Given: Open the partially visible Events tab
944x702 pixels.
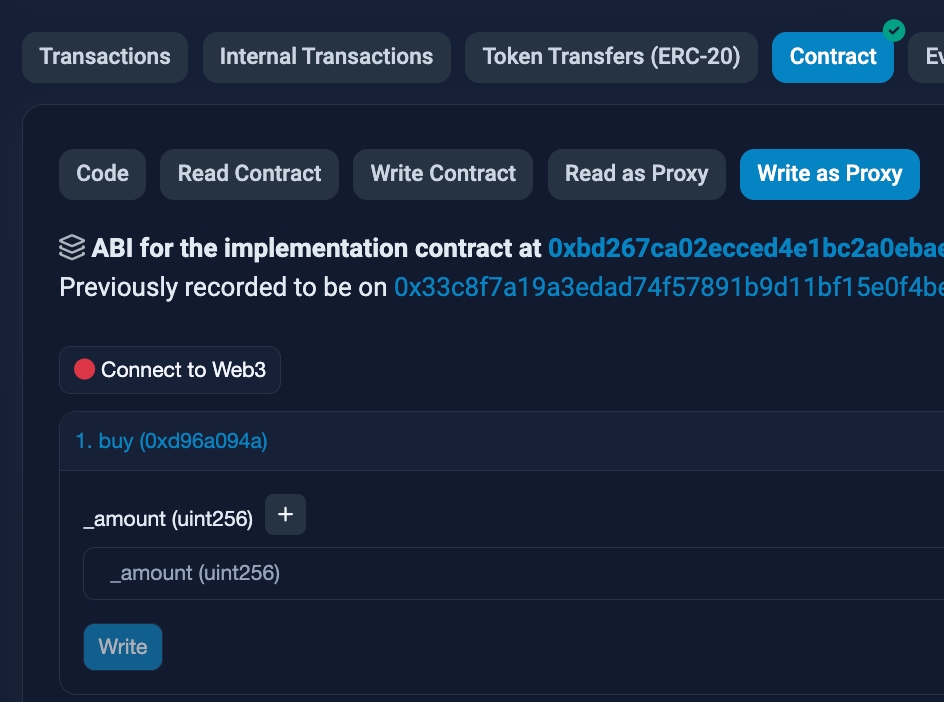Looking at the screenshot, I should coord(930,57).
